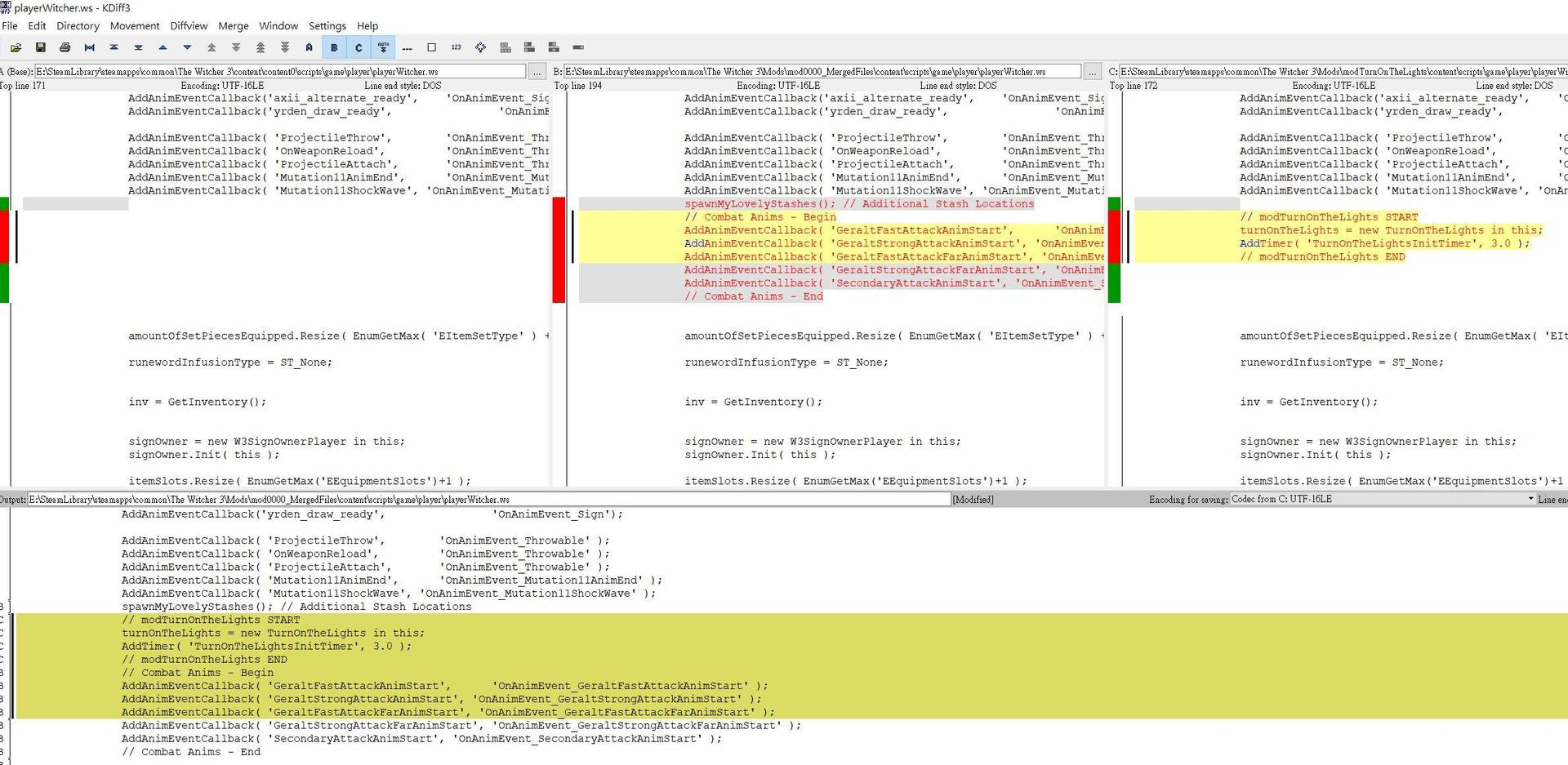Screen dimensions: 1568x765
Task: Go to current delta toolbar icon
Action: 89,47
